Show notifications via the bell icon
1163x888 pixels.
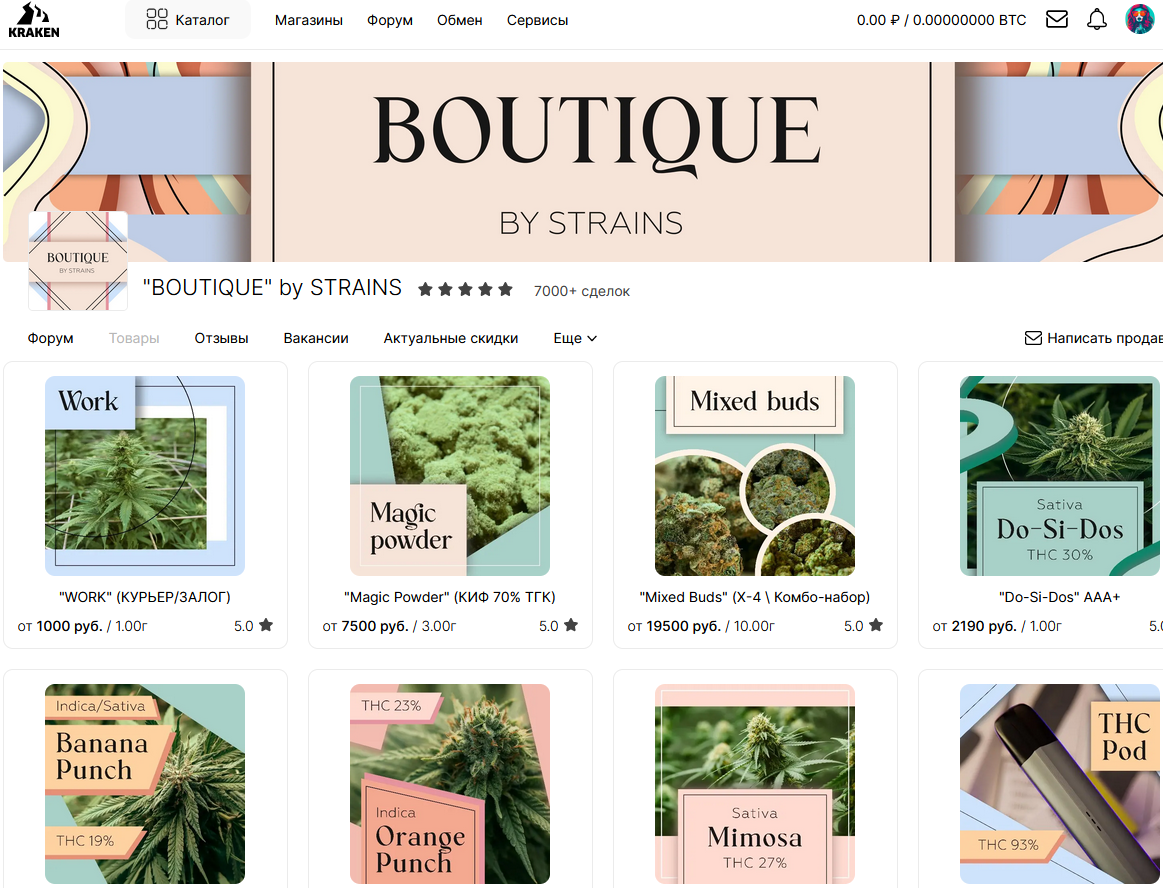[1097, 20]
